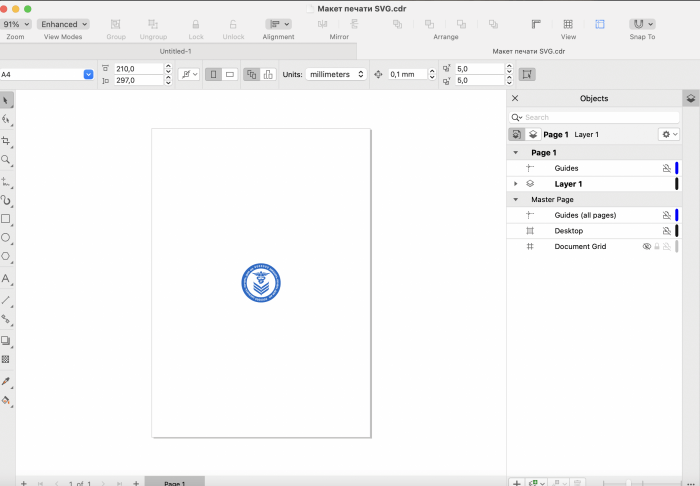Switch to the Untitled-1 document tab
This screenshot has height=486, width=700.
point(175,51)
